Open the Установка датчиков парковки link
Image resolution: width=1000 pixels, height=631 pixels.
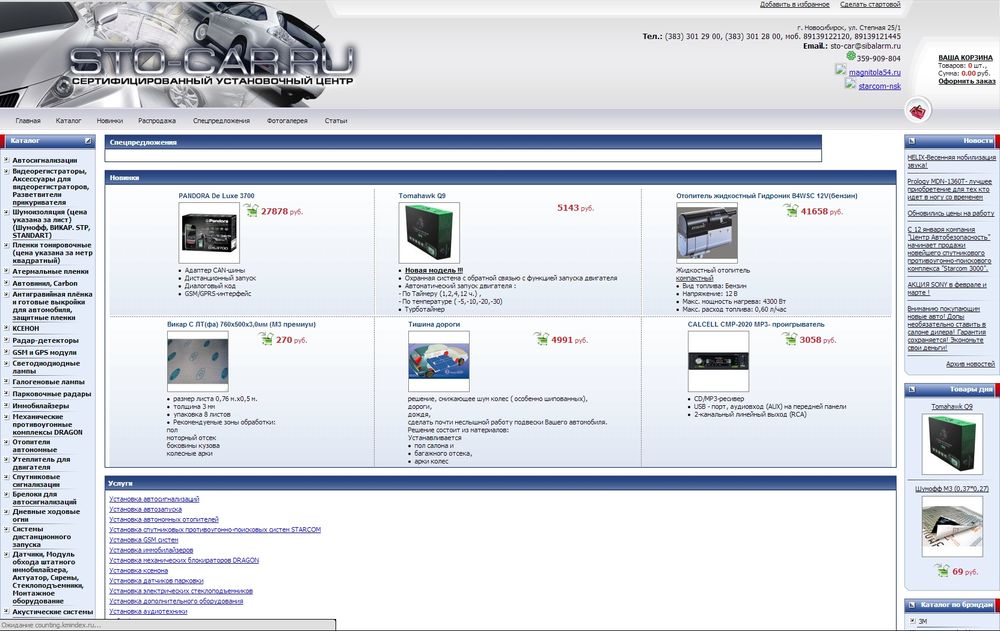tap(156, 581)
